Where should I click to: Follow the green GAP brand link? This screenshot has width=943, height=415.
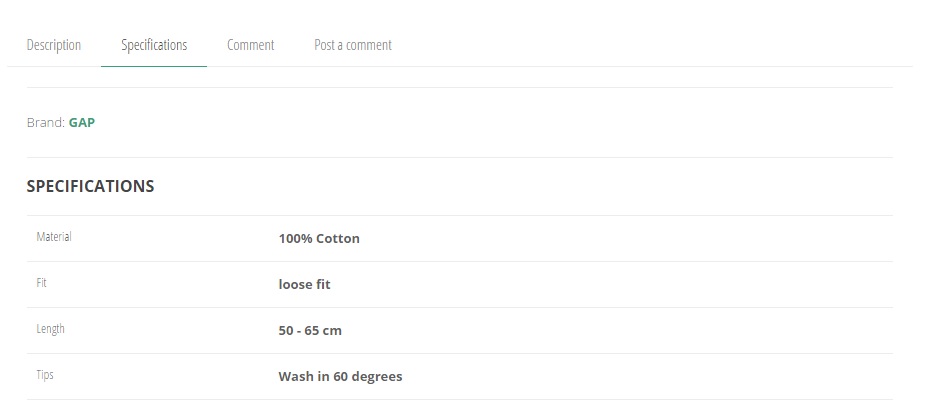(x=82, y=123)
